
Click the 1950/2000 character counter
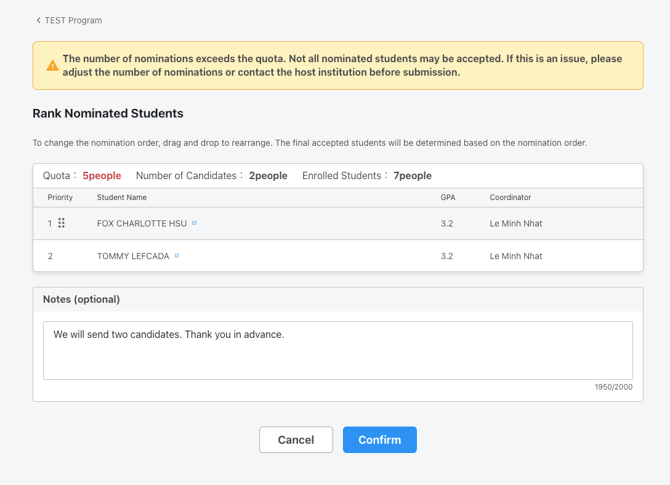(613, 387)
